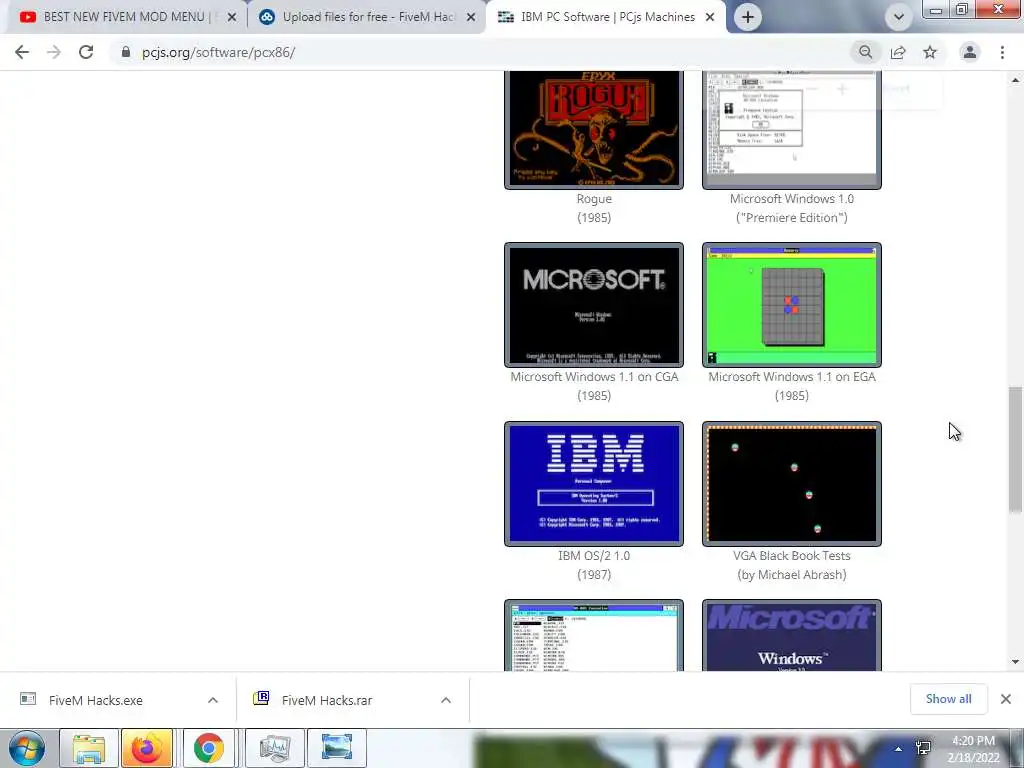Show hidden system tray icons
Viewport: 1024px width, 768px height.
pos(899,749)
